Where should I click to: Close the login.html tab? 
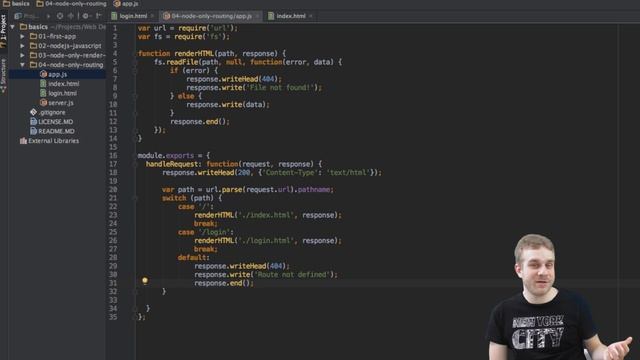click(x=152, y=16)
